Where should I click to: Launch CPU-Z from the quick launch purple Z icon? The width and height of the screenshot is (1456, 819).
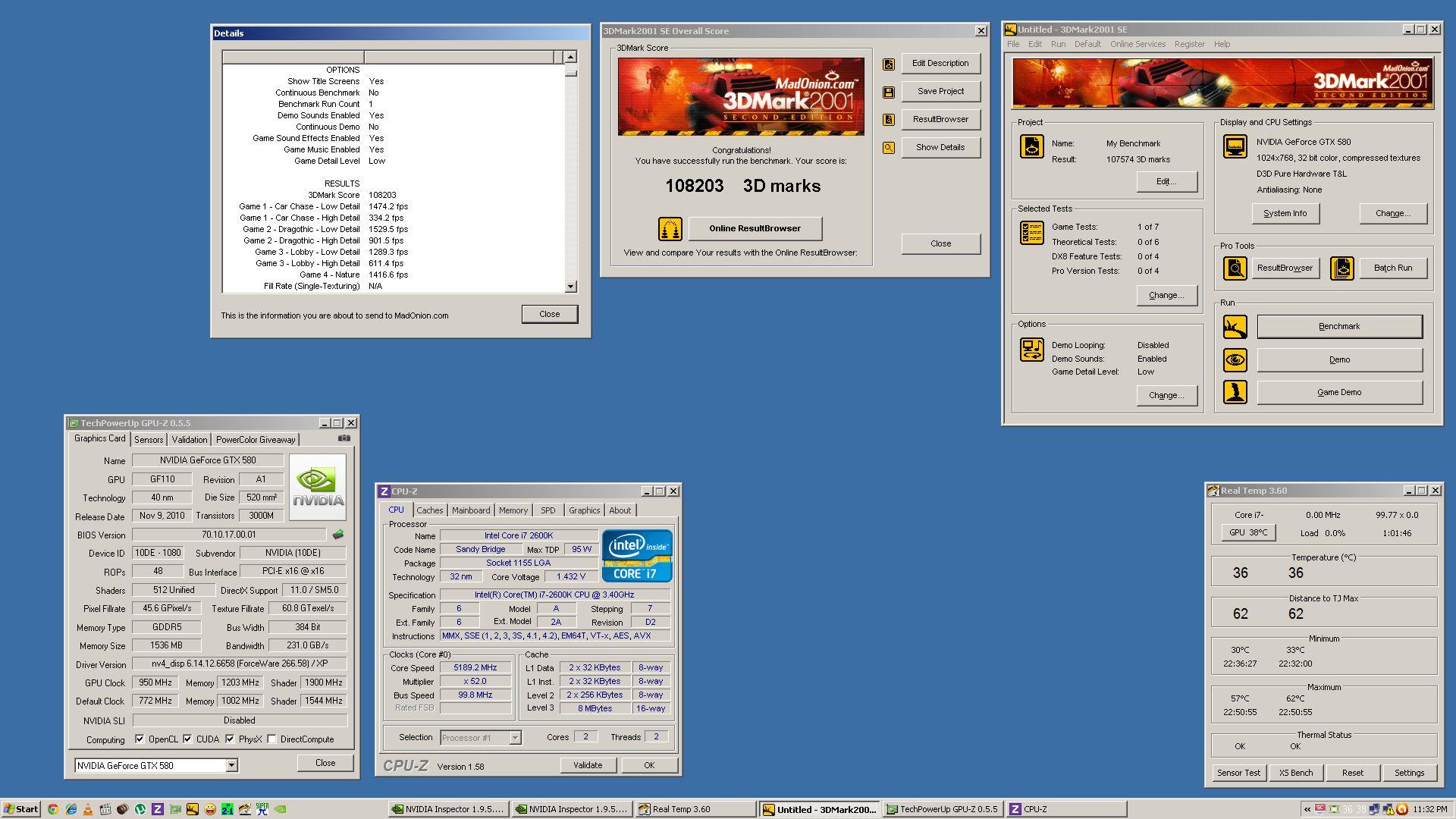158,809
